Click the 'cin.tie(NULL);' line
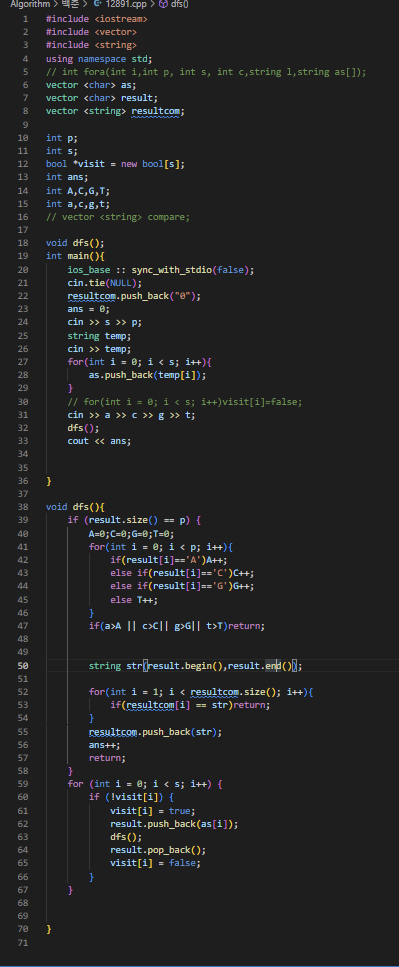This screenshot has width=399, height=967. (x=105, y=282)
